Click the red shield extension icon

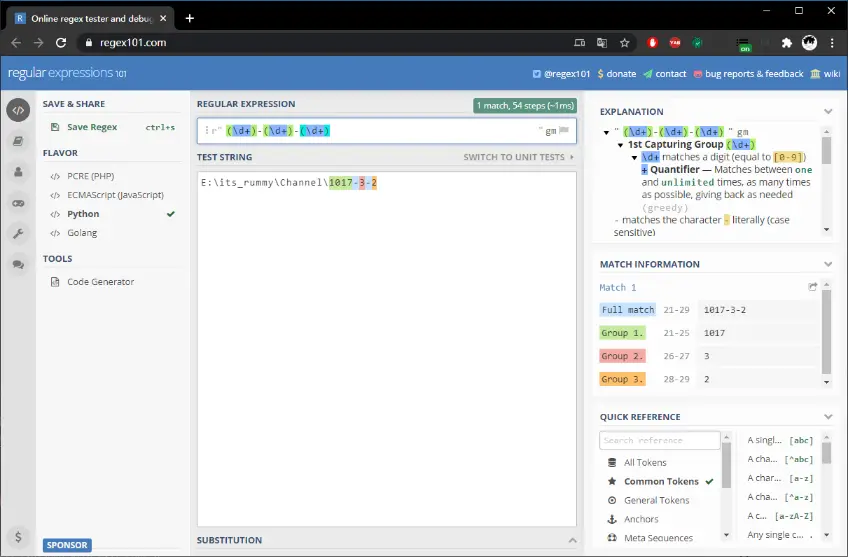pos(653,43)
